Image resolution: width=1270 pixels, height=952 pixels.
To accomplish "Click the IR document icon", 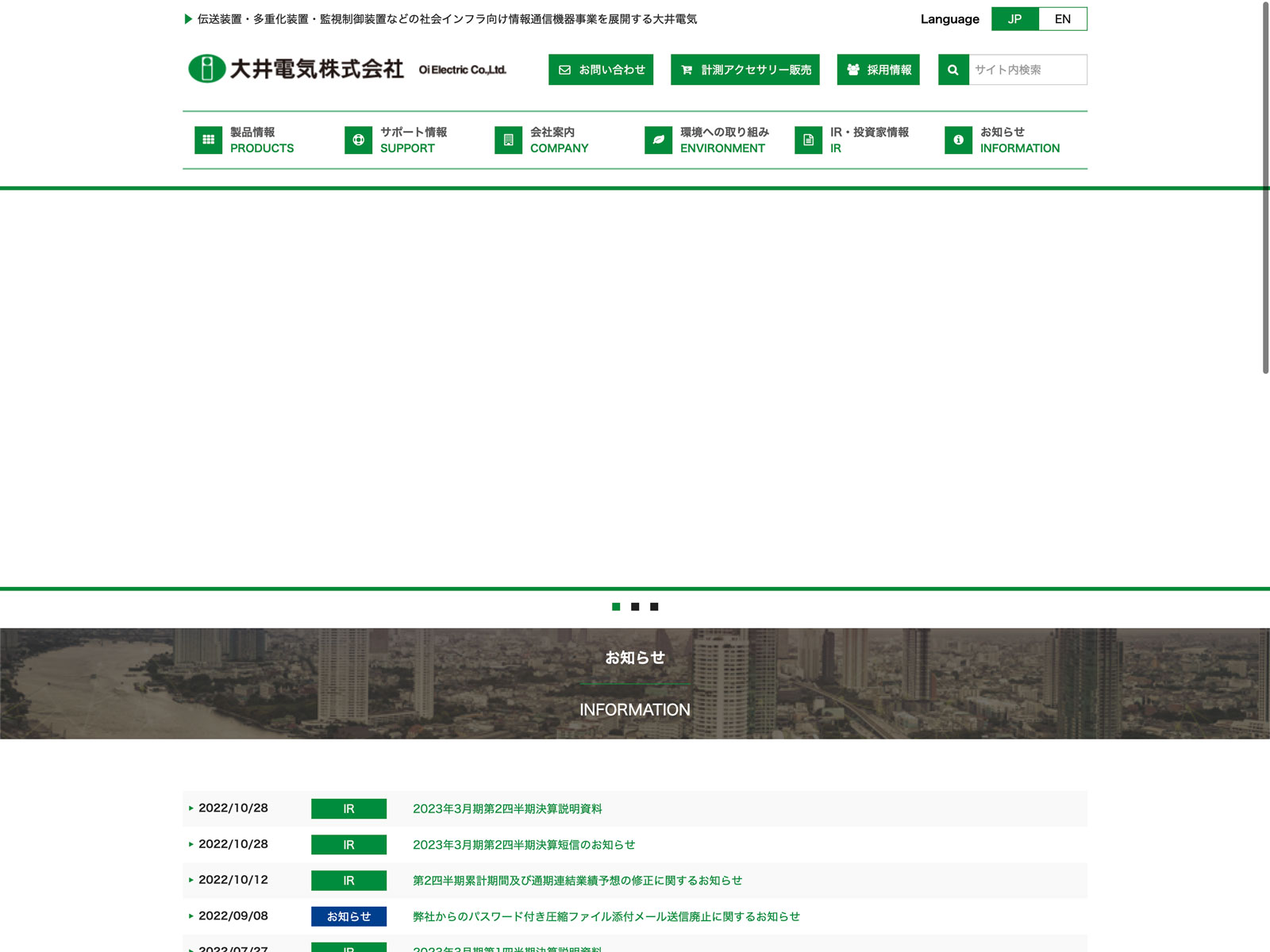I will pos(808,140).
